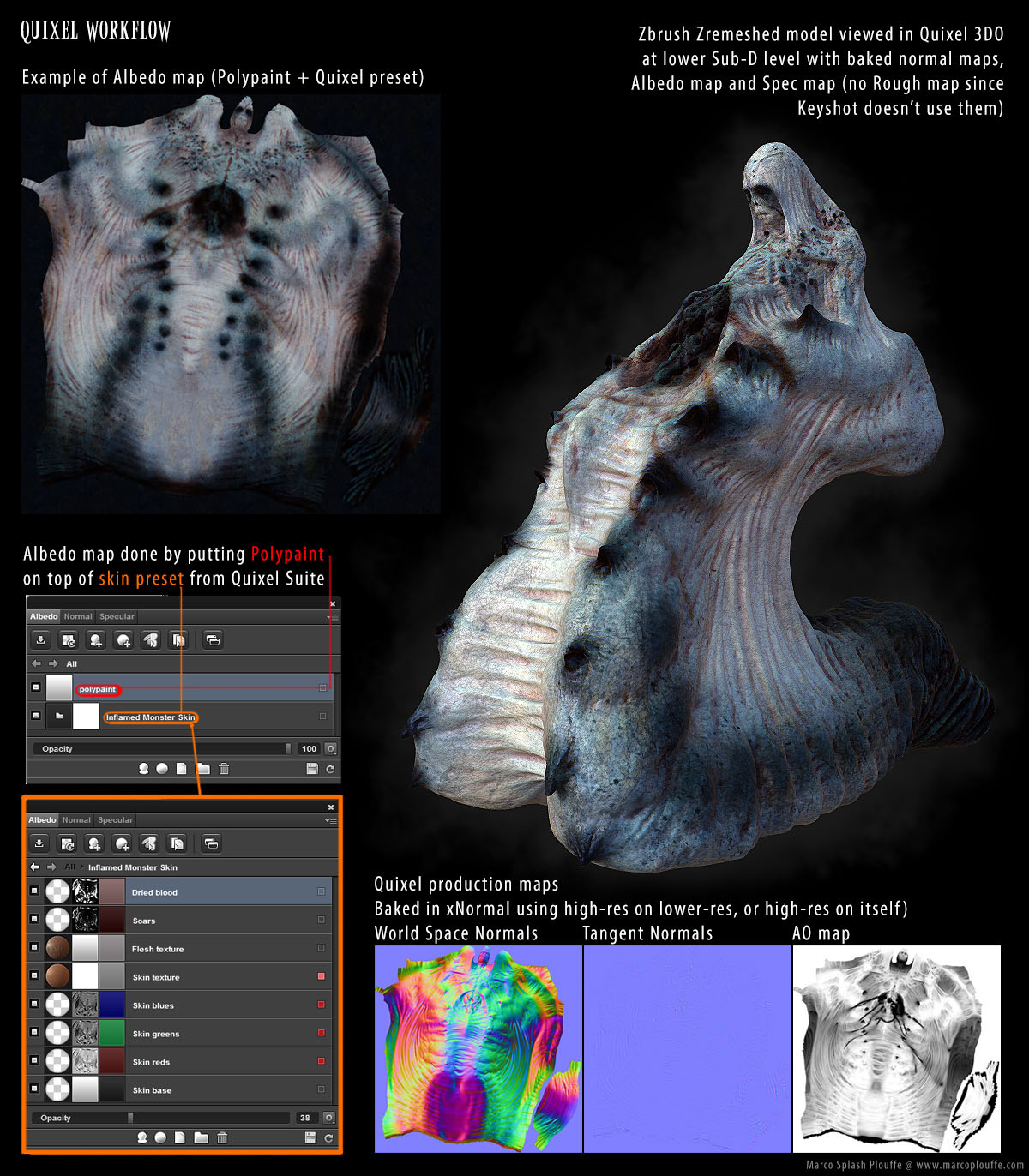Expand the Inflamed Monster Skin folder group
The image size is (1029, 1176).
coord(59,716)
